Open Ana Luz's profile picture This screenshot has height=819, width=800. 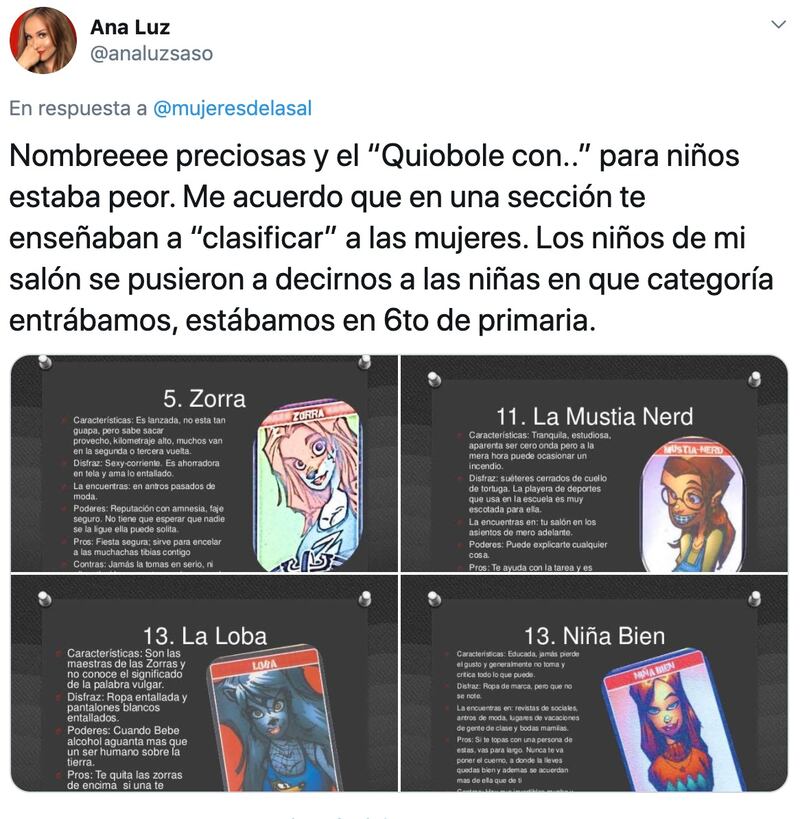click(x=43, y=41)
